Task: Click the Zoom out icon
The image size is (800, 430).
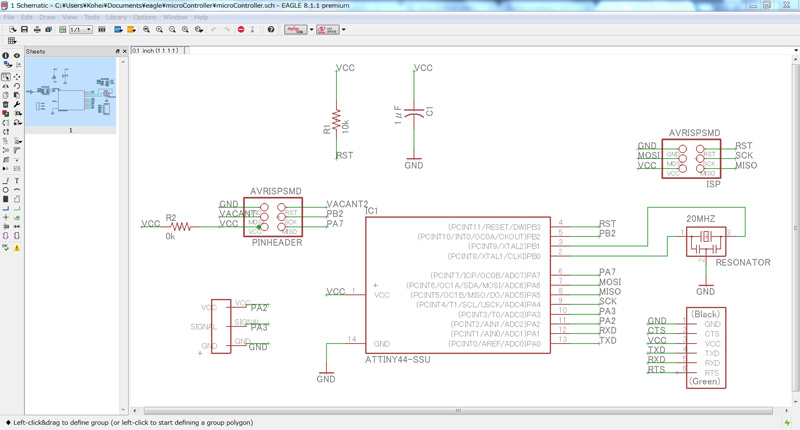Action: tap(172, 30)
